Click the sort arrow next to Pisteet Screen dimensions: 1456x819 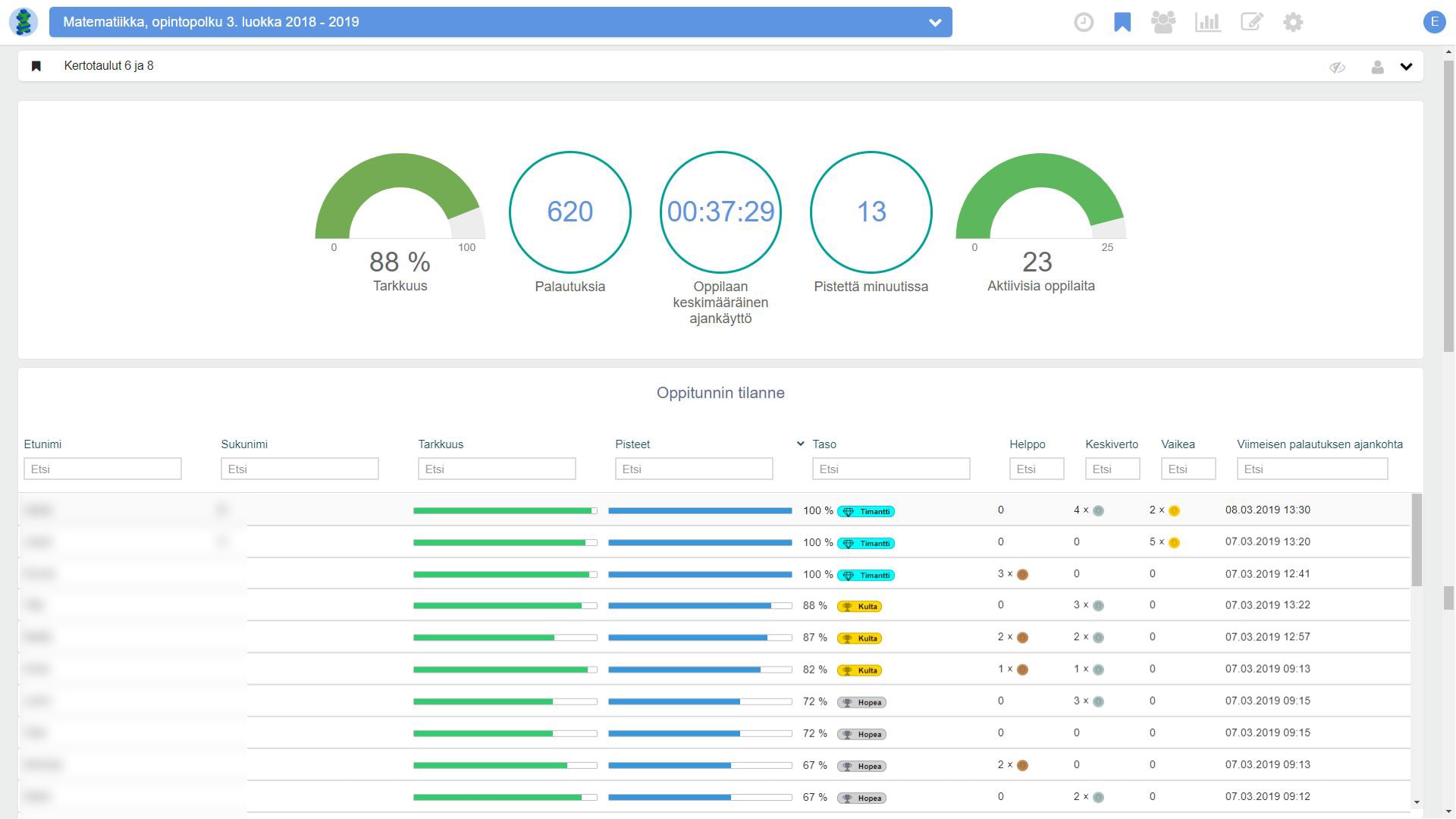800,444
